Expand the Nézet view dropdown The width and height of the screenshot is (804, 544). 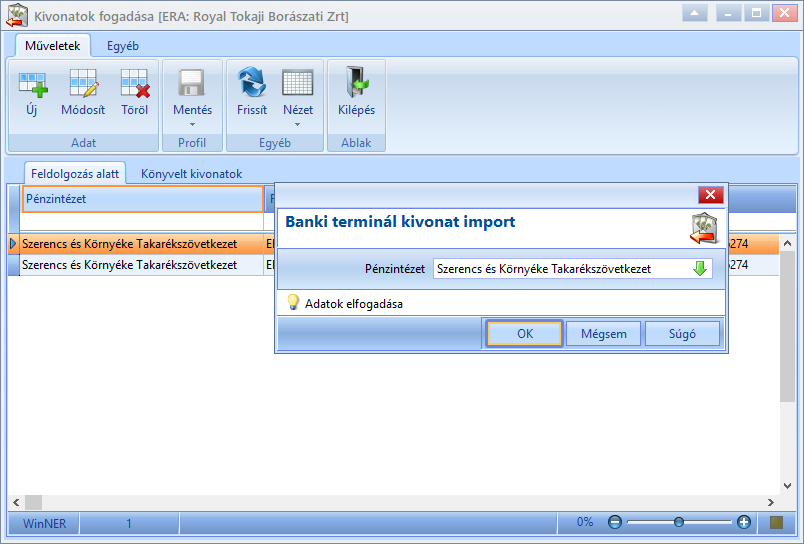(x=297, y=125)
